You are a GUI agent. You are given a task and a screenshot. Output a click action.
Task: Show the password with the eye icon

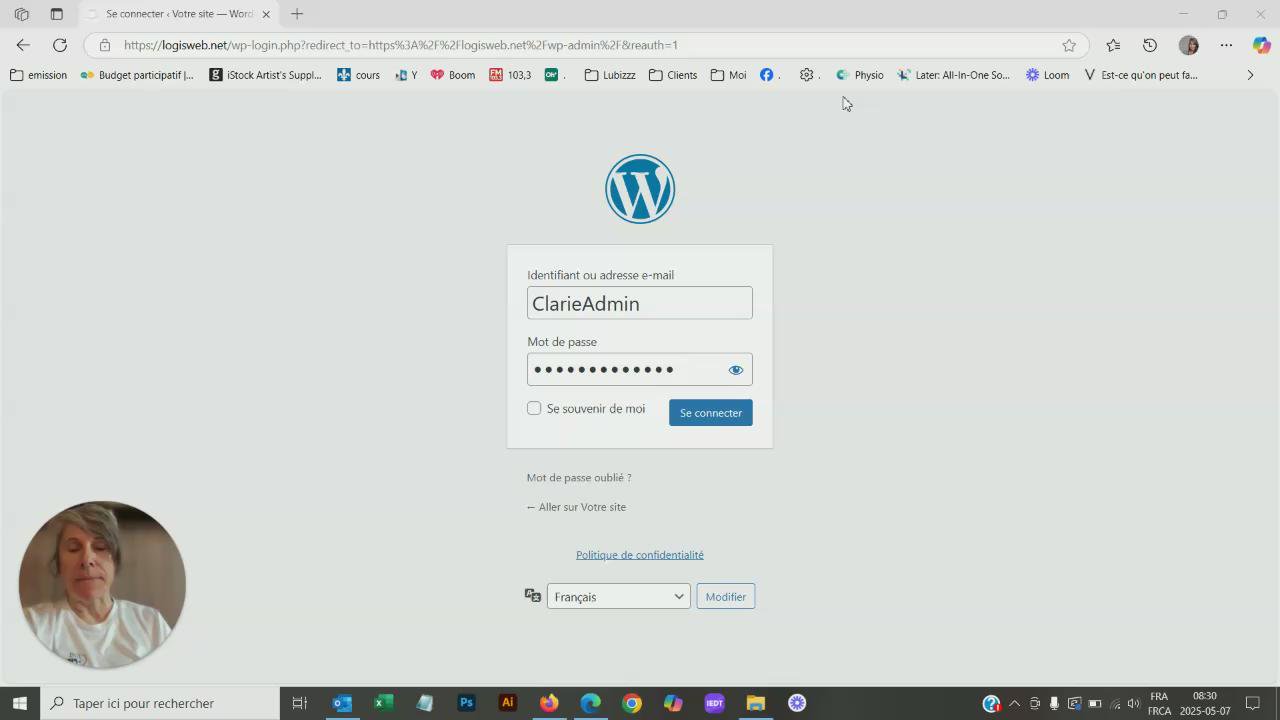click(x=736, y=370)
